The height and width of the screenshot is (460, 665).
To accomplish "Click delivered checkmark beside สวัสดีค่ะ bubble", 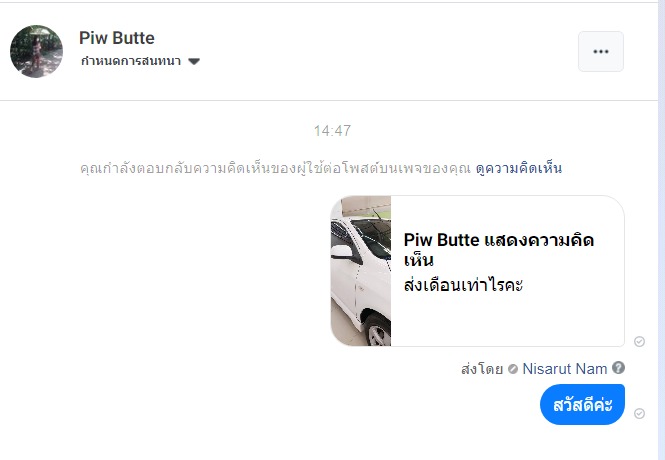I will tap(640, 413).
